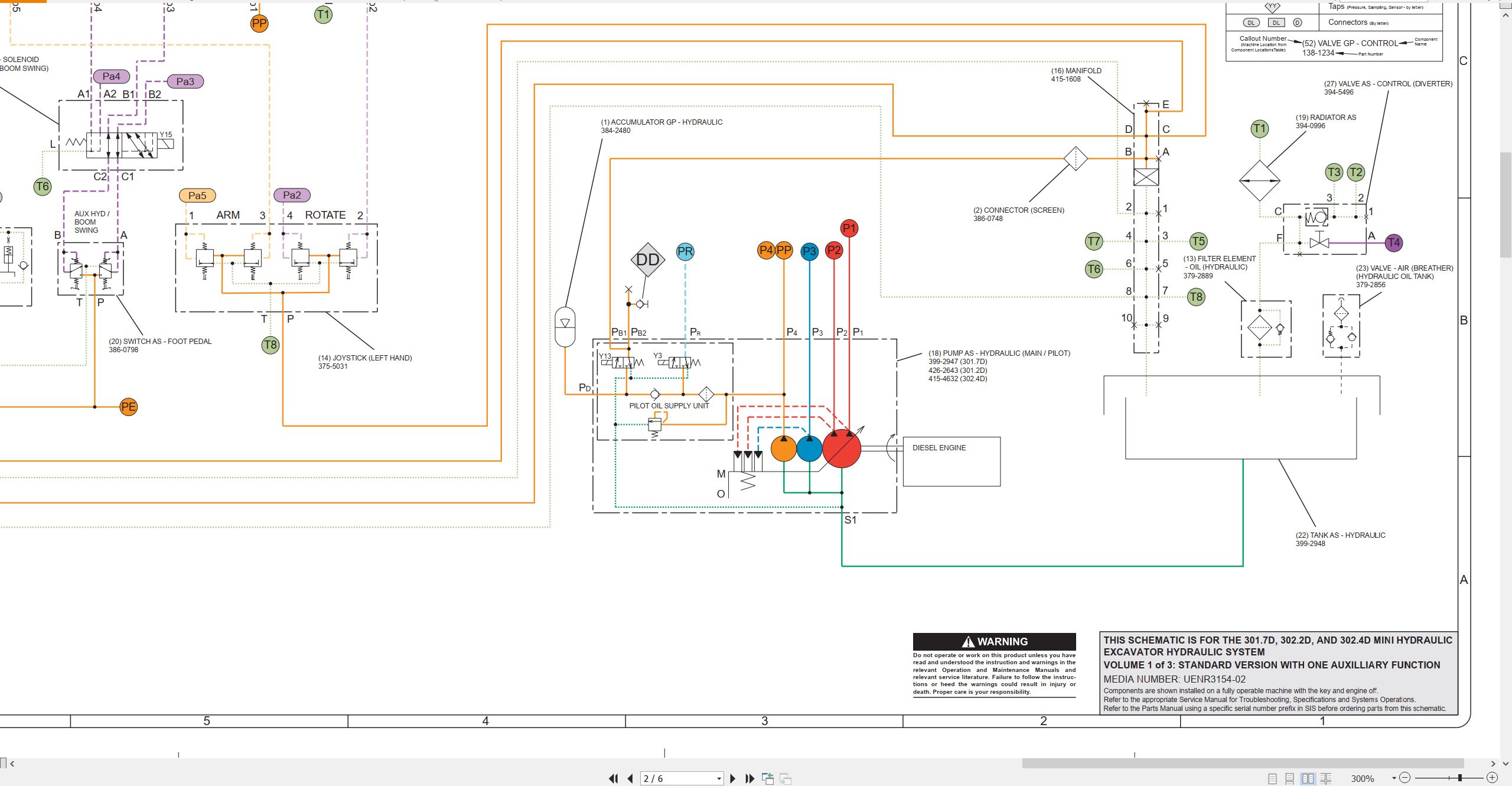
Task: Click the ROTATE label on joystick
Action: [325, 215]
